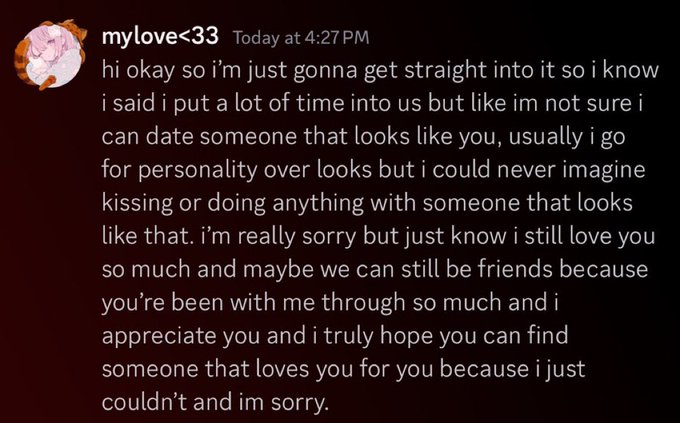Click the Today at 4:27 PM timestamp
The width and height of the screenshot is (680, 423).
[301, 38]
